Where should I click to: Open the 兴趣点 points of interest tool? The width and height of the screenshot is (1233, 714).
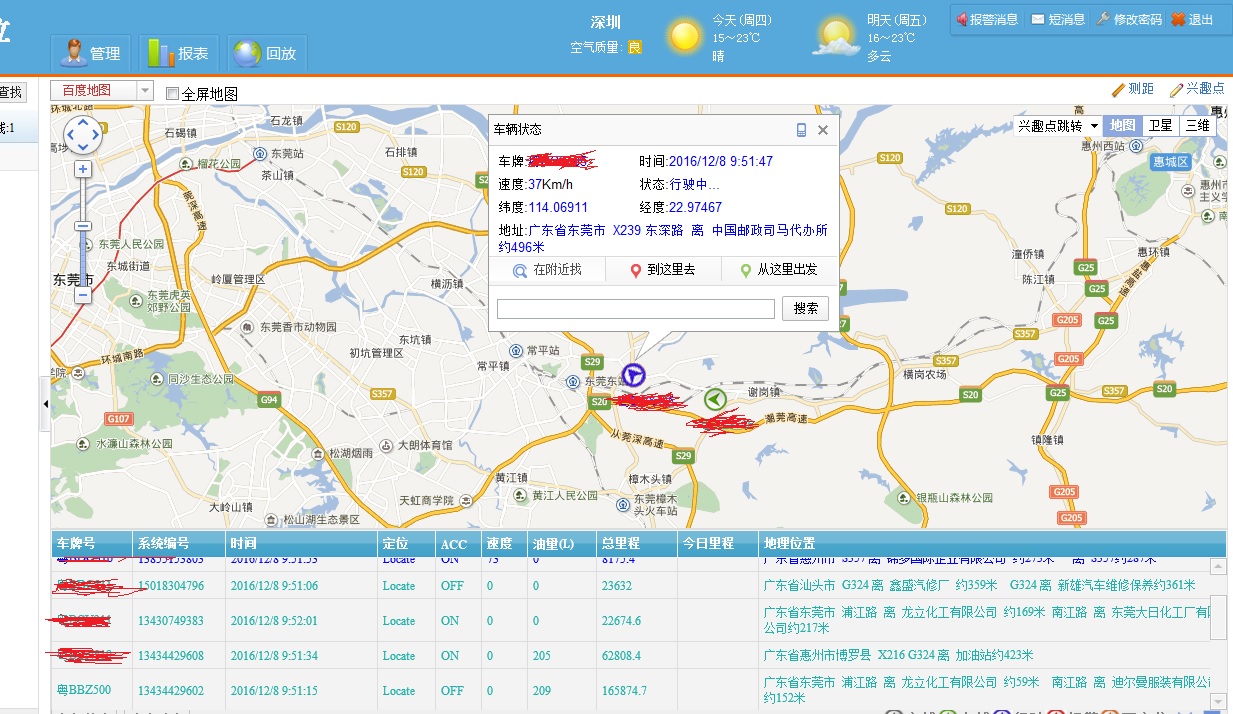coord(1198,88)
